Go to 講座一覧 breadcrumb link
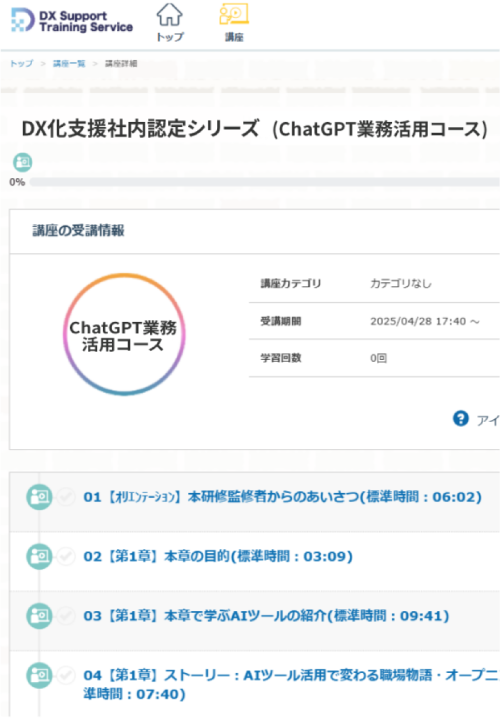The image size is (500, 720). 69,63
